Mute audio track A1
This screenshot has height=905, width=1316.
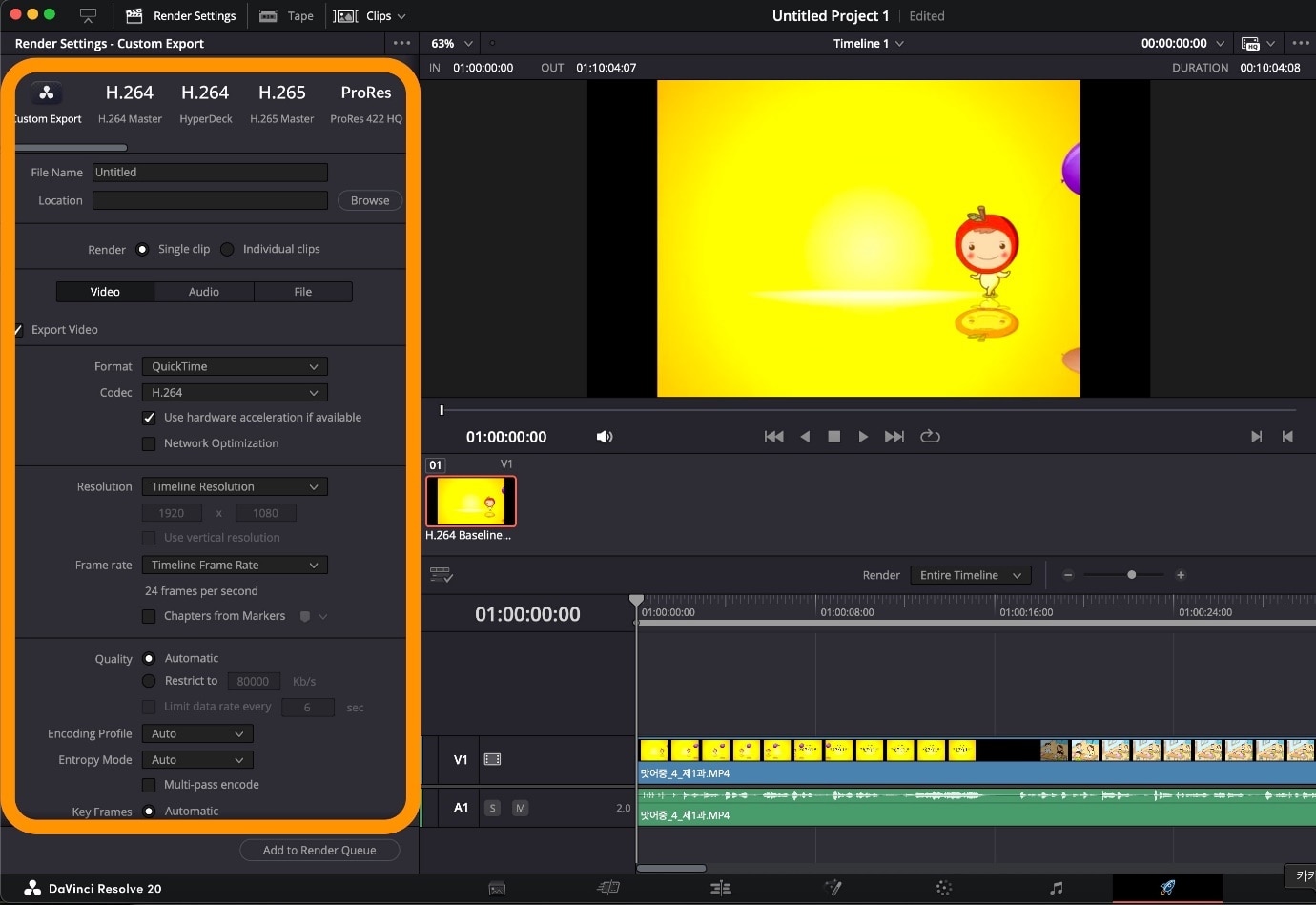click(x=520, y=808)
